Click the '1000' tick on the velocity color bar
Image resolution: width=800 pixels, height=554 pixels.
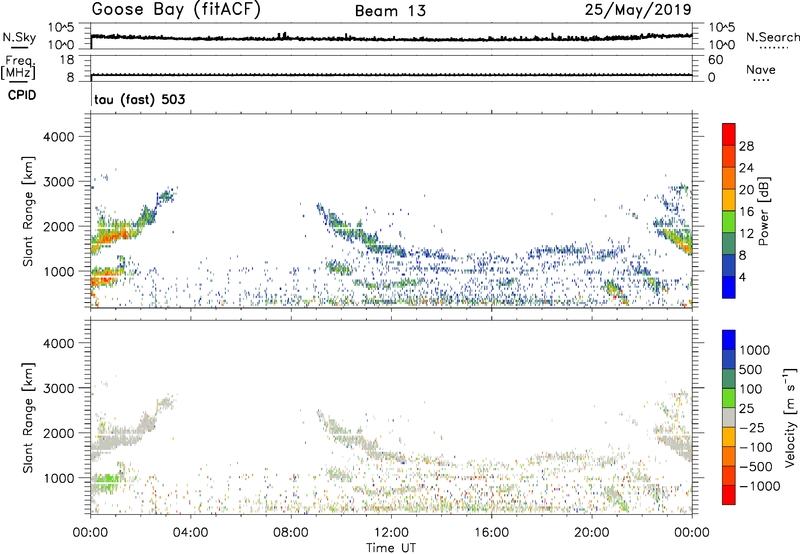(754, 350)
